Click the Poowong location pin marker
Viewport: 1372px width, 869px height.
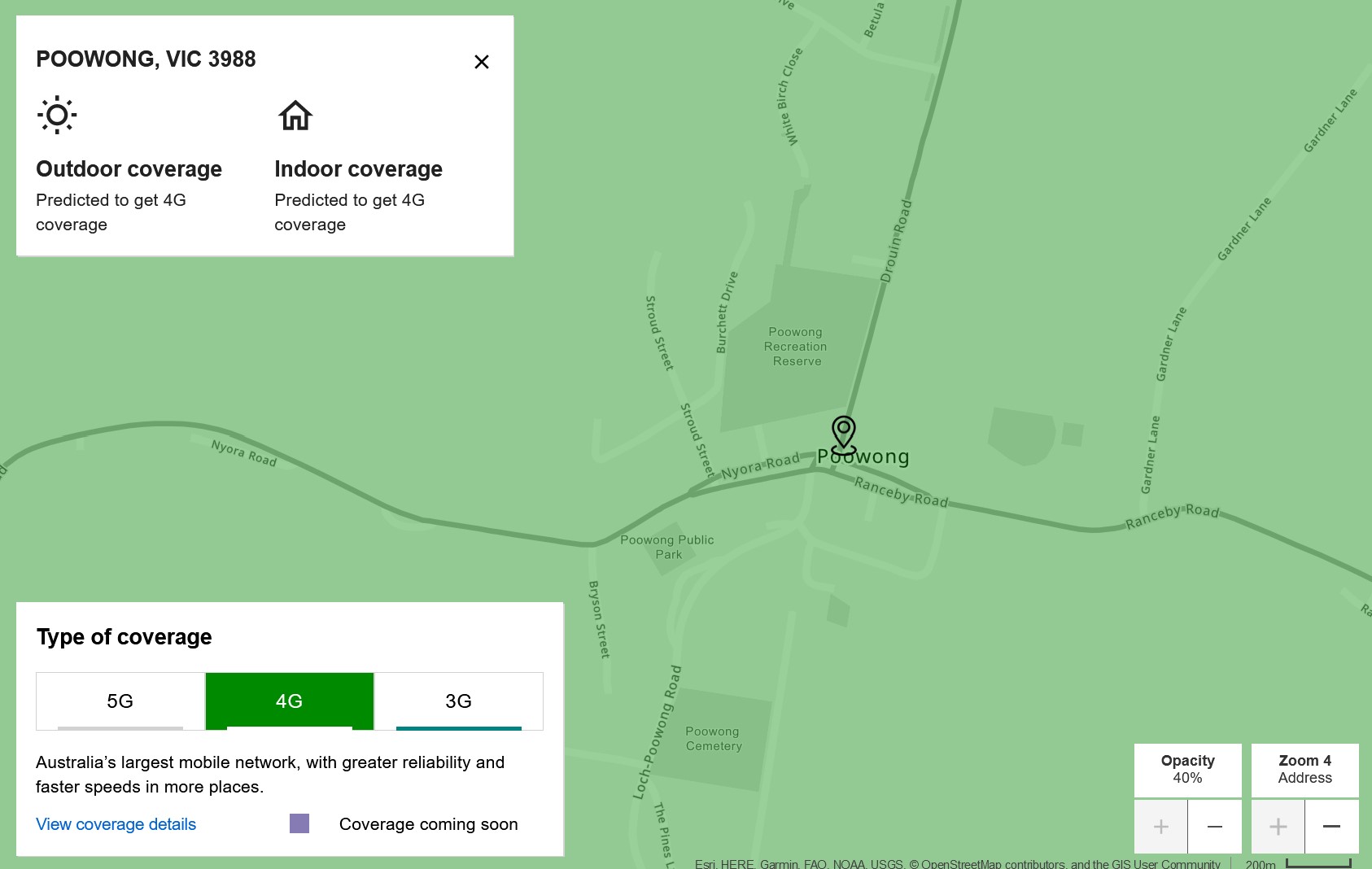[x=843, y=434]
